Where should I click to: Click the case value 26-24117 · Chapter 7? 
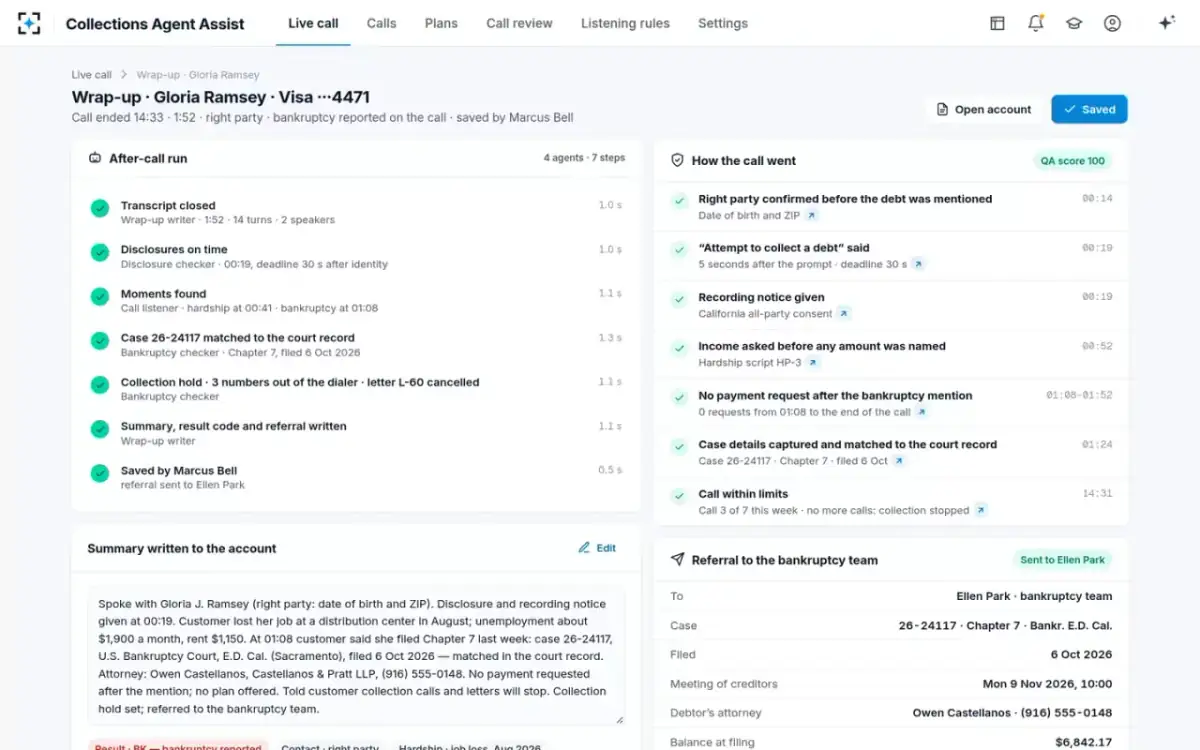point(1005,625)
